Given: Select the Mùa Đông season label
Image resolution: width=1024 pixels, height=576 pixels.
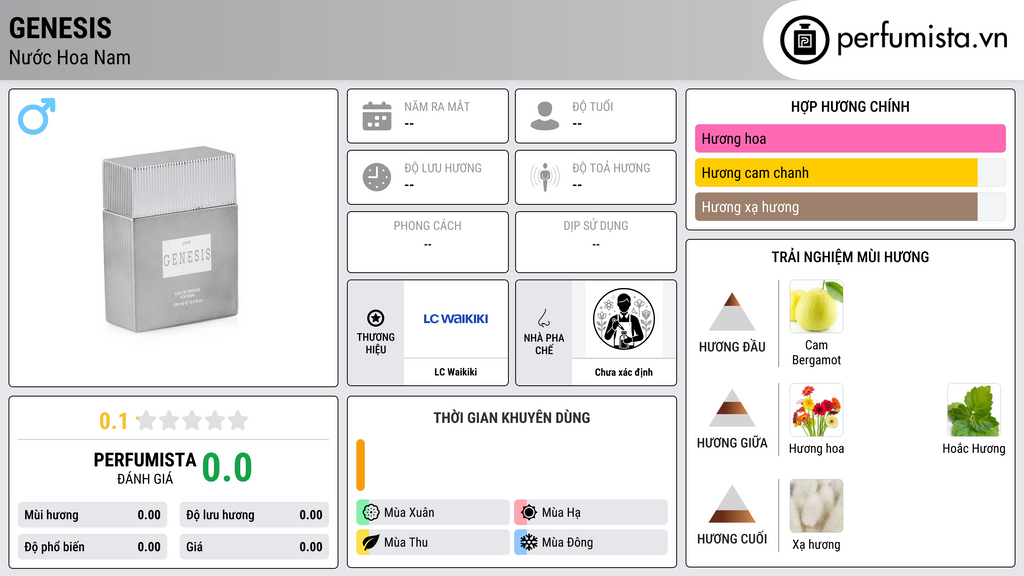Looking at the screenshot, I should coord(568,542).
